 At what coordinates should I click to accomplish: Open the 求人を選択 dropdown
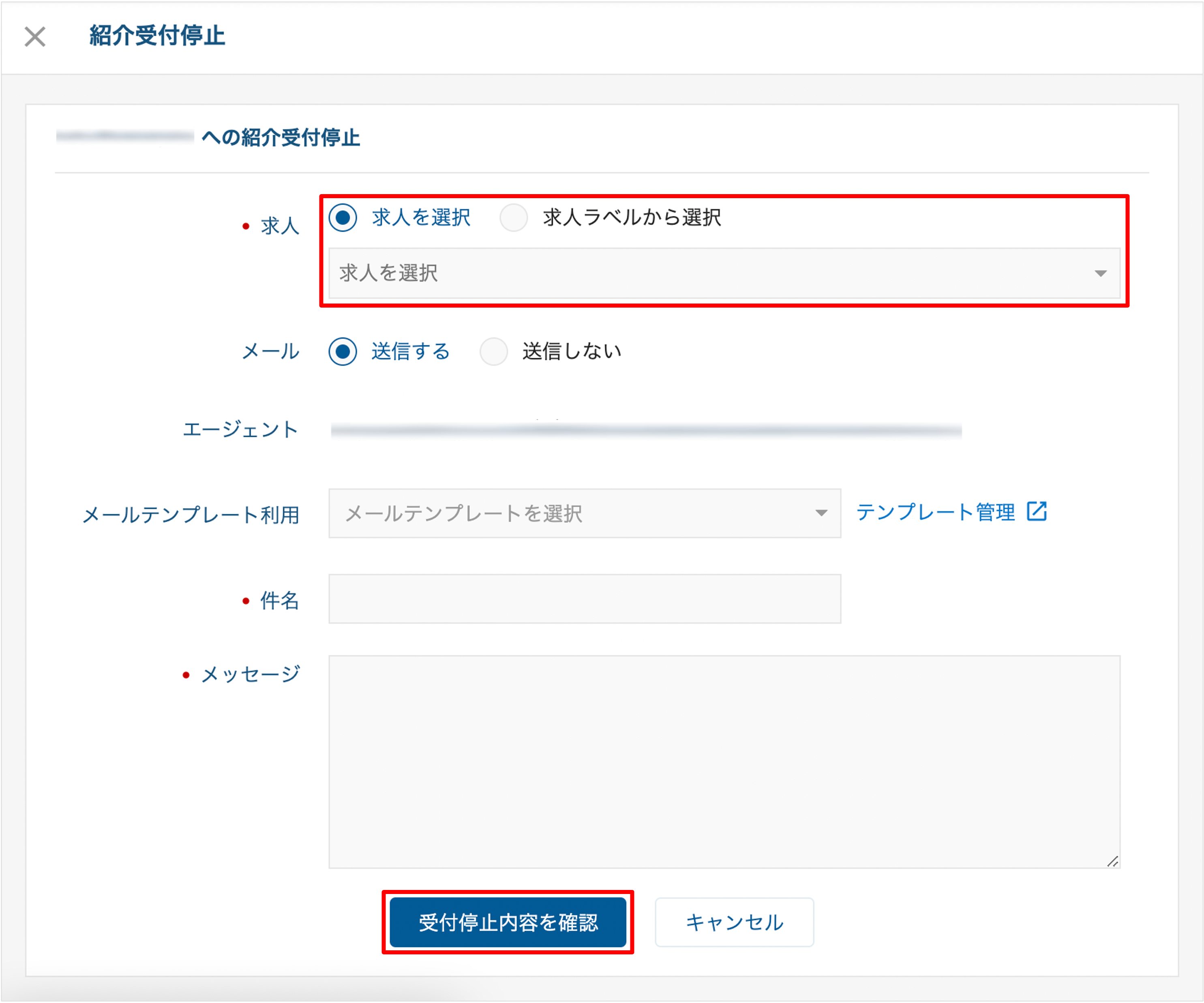tap(724, 274)
